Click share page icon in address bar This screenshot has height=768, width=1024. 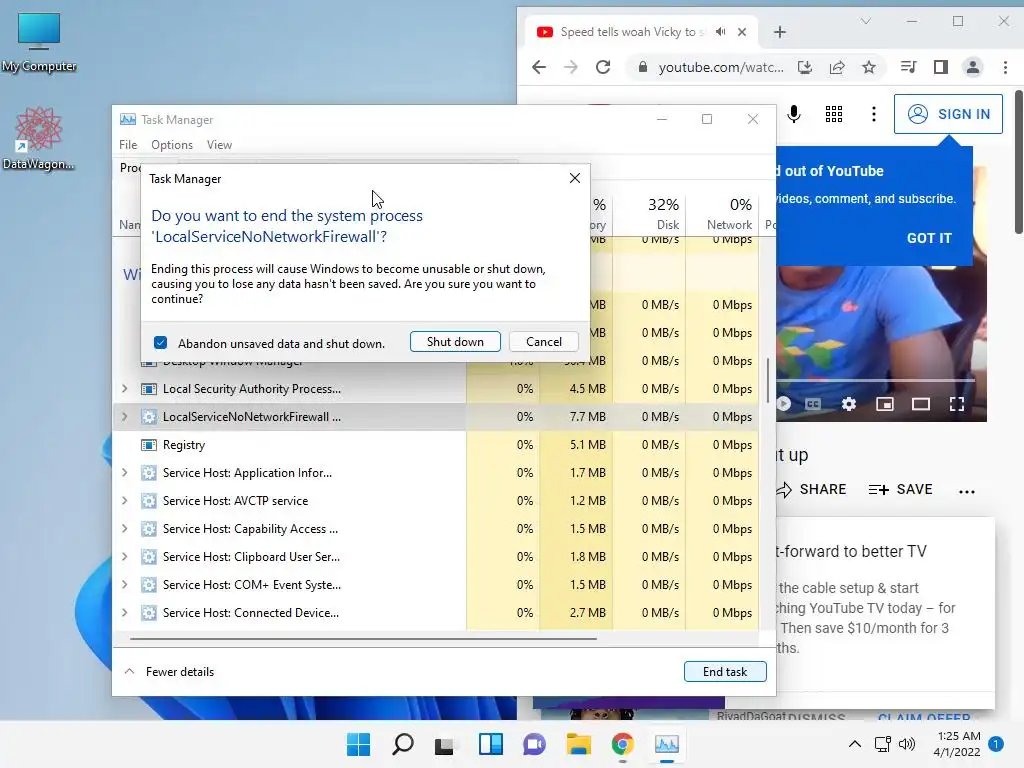pyautogui.click(x=837, y=67)
